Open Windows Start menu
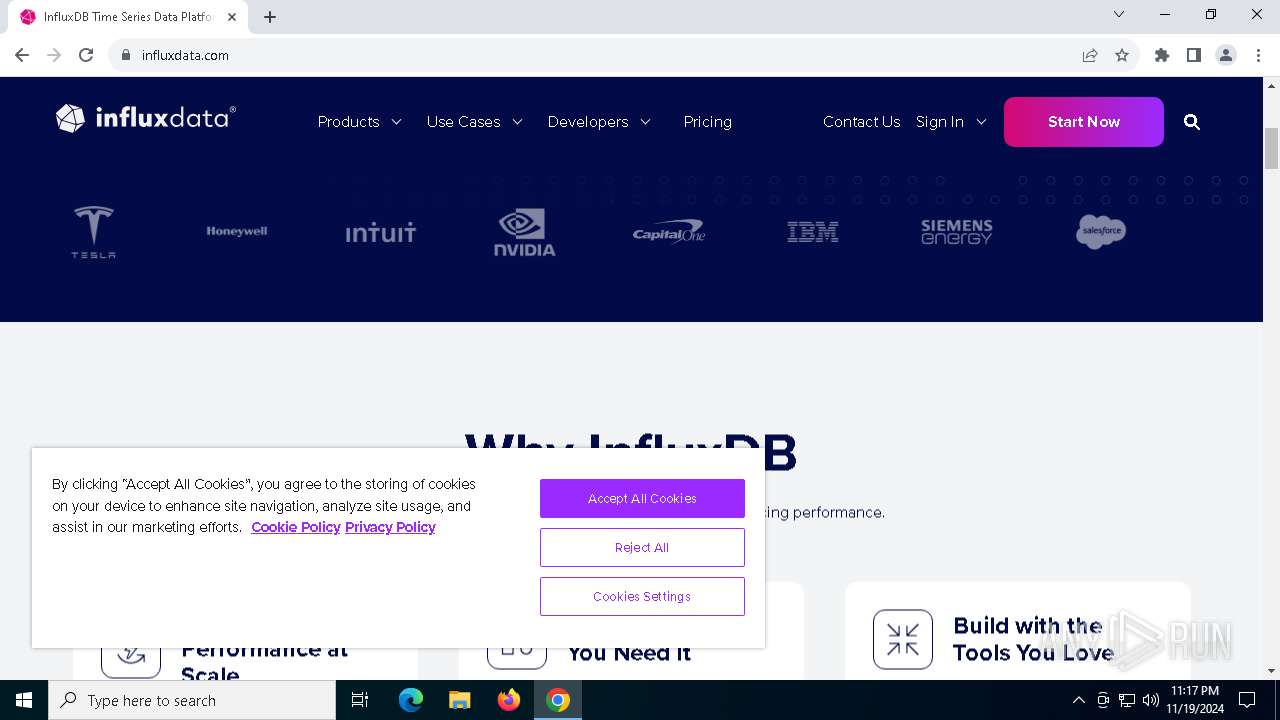Viewport: 1280px width, 720px height. tap(24, 700)
